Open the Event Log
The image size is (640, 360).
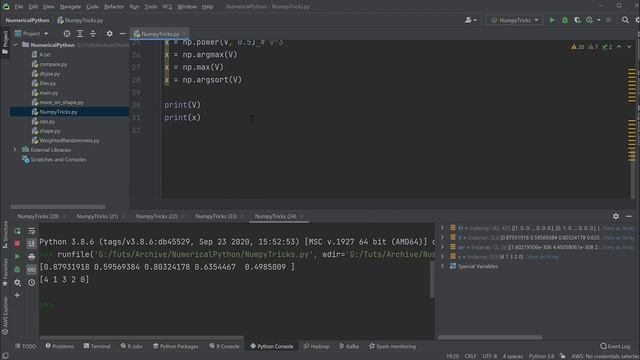point(615,346)
